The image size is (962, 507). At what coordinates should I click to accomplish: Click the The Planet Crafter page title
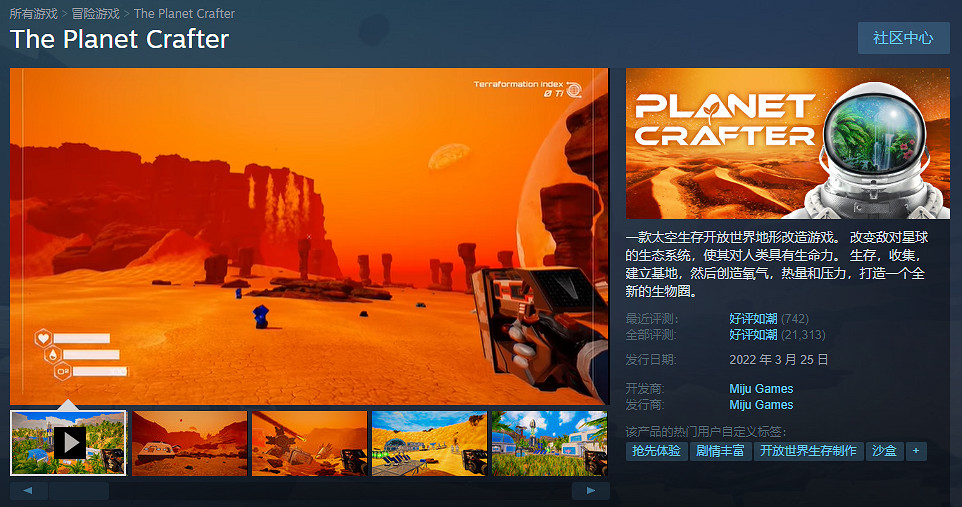(x=120, y=39)
